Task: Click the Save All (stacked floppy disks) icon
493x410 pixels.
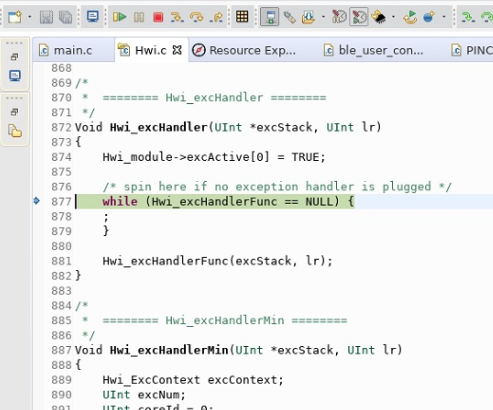Action: click(x=65, y=17)
